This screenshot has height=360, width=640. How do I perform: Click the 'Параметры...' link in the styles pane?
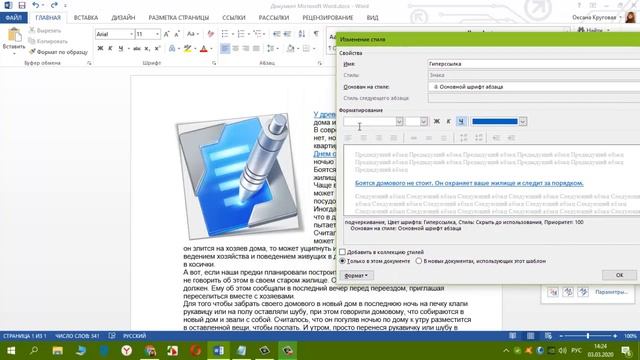point(611,292)
